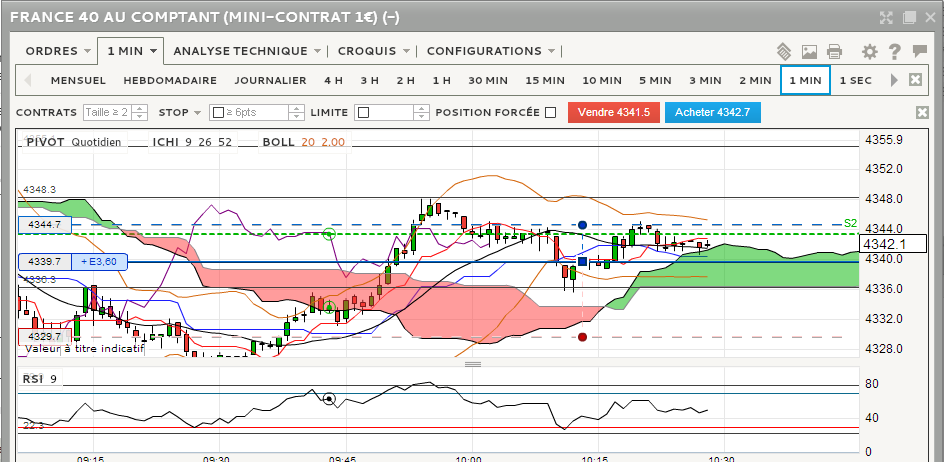Image resolution: width=944 pixels, height=462 pixels.
Task: Open PIVOT Quotidien indicator label
Action: click(74, 142)
